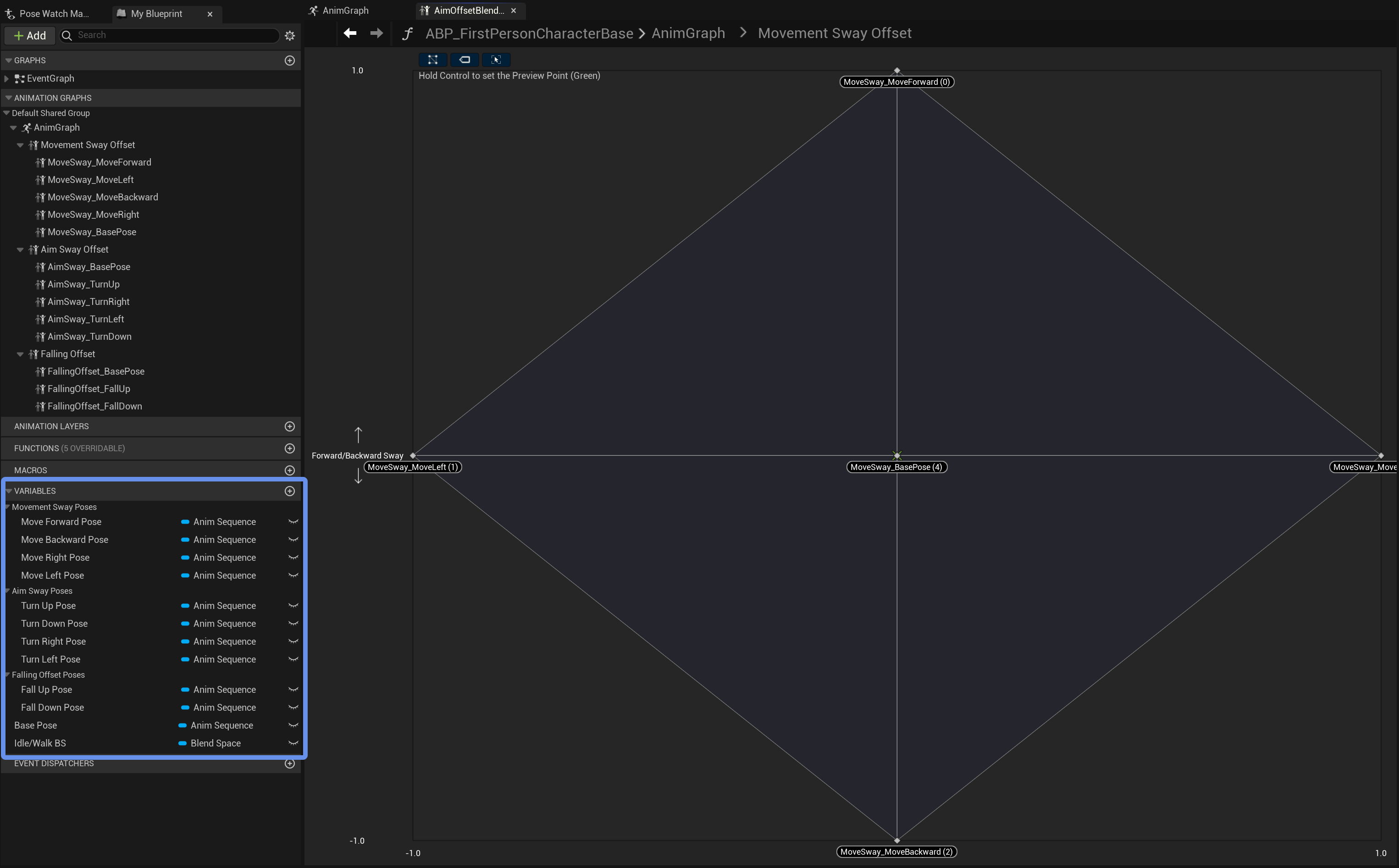1399x868 pixels.
Task: Navigate back with the left arrow
Action: 350,33
